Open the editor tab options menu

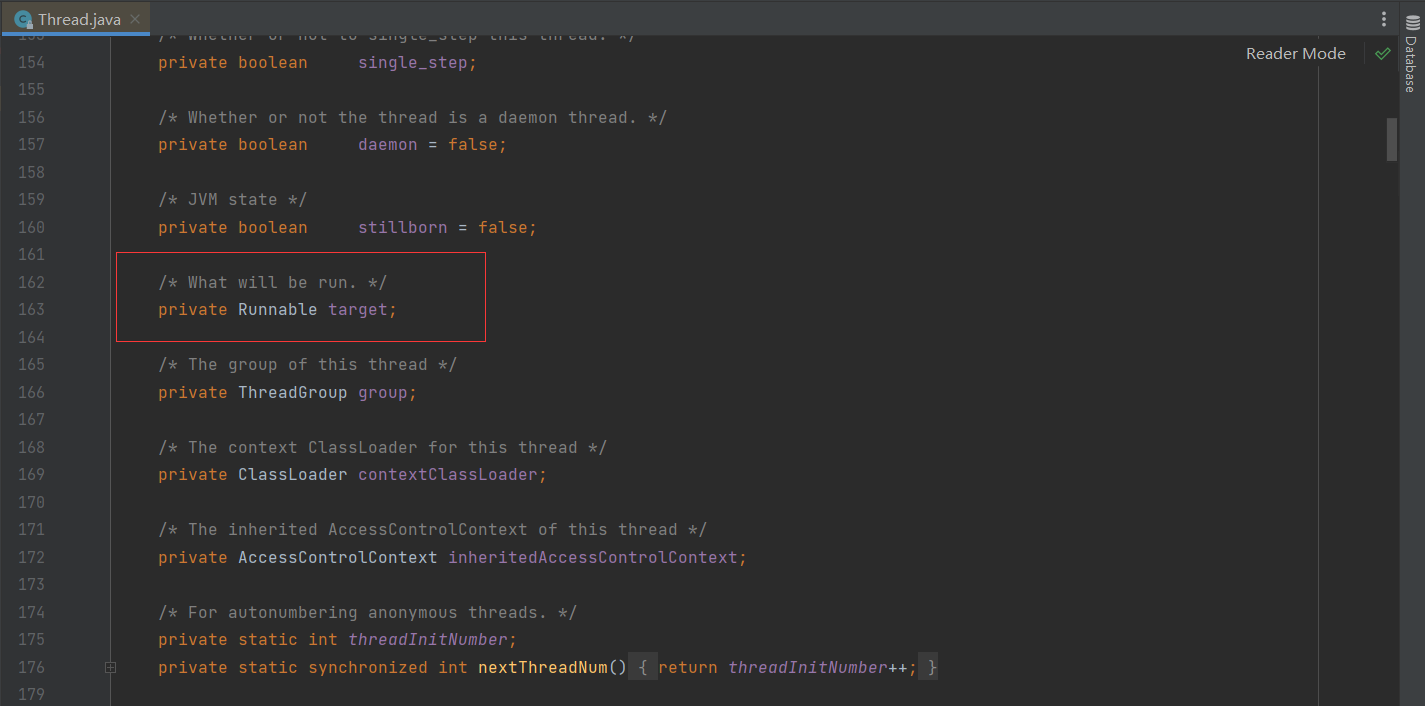pos(1384,19)
